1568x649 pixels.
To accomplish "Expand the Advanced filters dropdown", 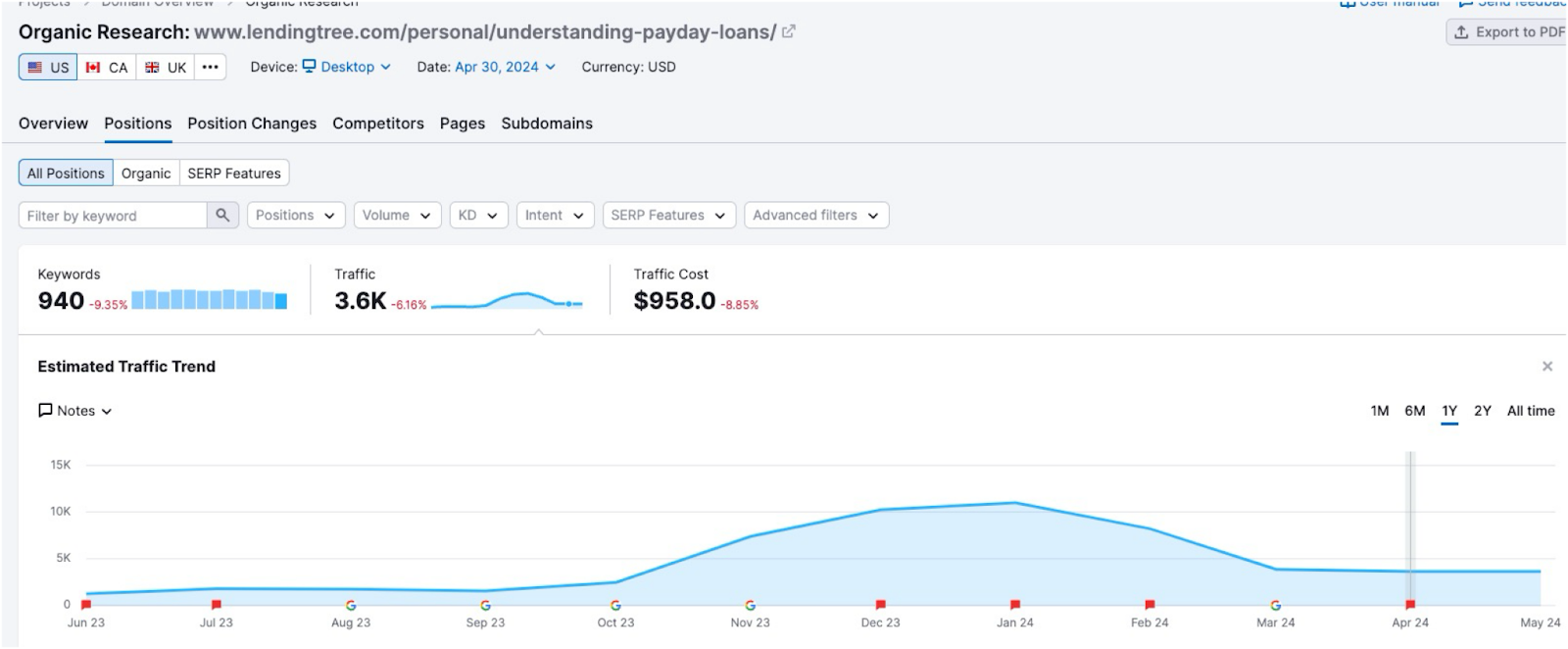I will point(815,216).
